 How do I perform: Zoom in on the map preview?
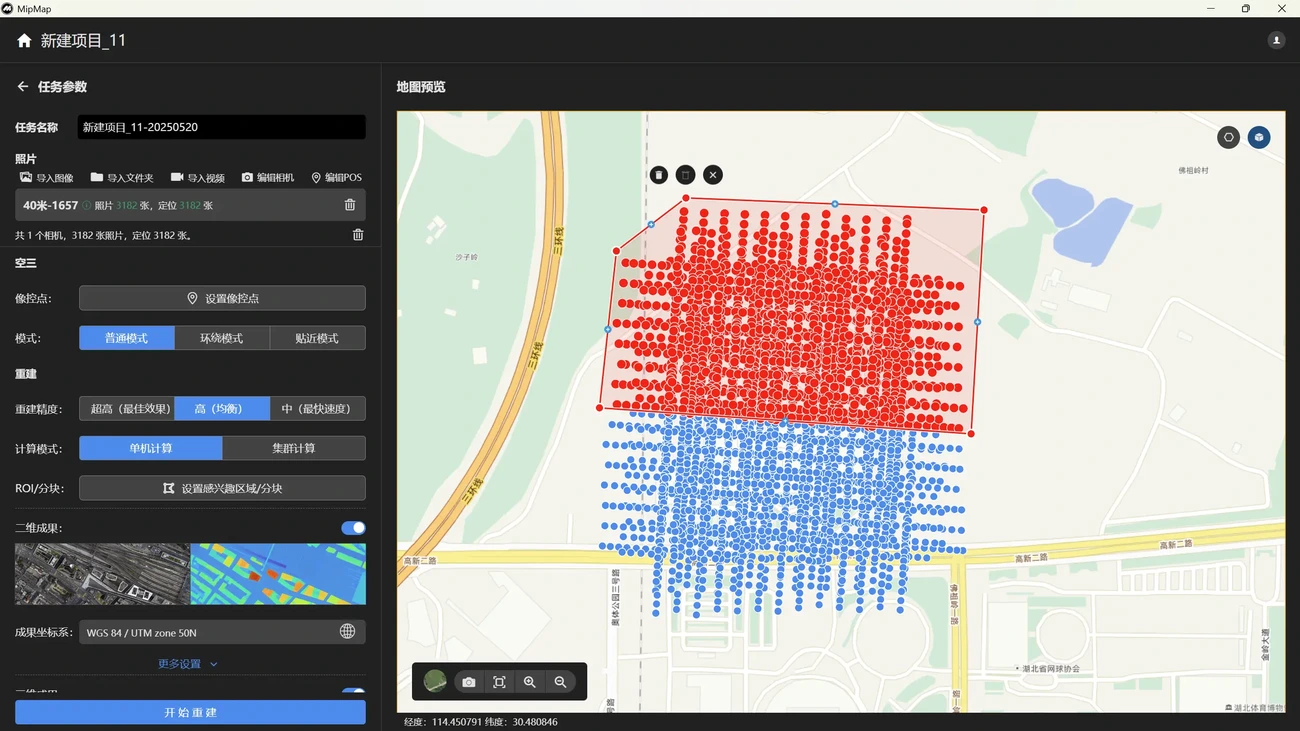529,682
